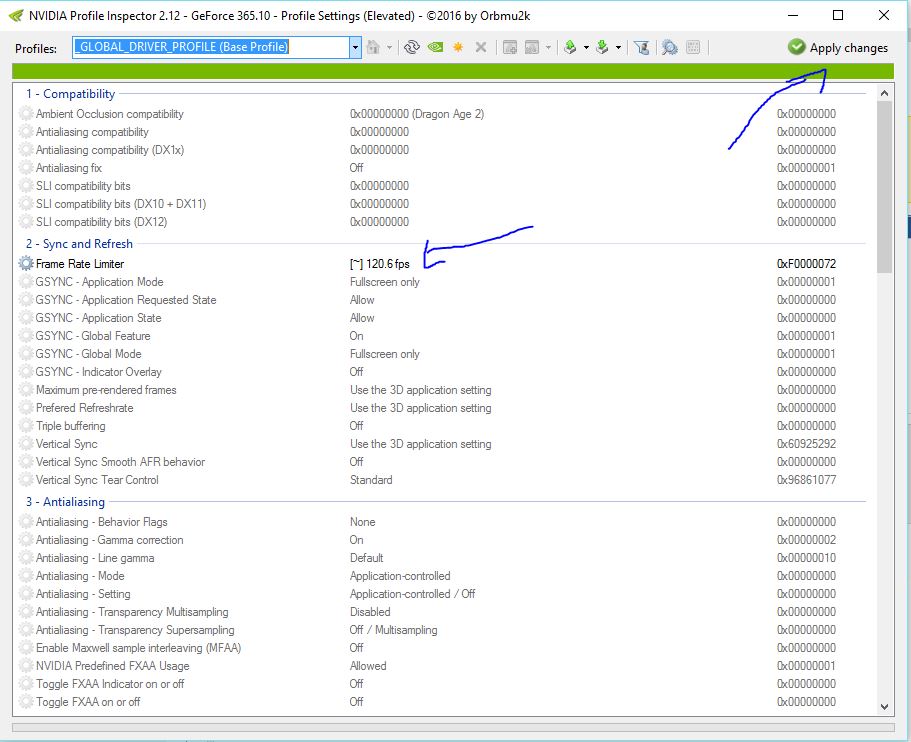Select the Toggle FXAA Indicator on or off row
Image resolution: width=911 pixels, height=742 pixels.
pyautogui.click(x=444, y=683)
